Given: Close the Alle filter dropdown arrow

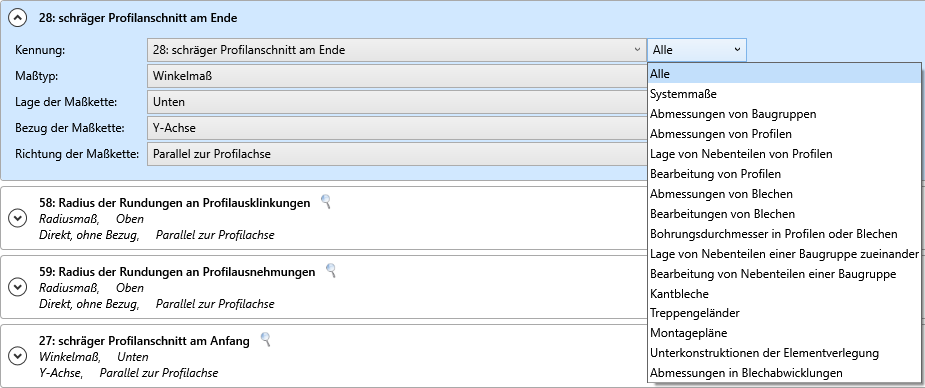Looking at the screenshot, I should (x=737, y=50).
